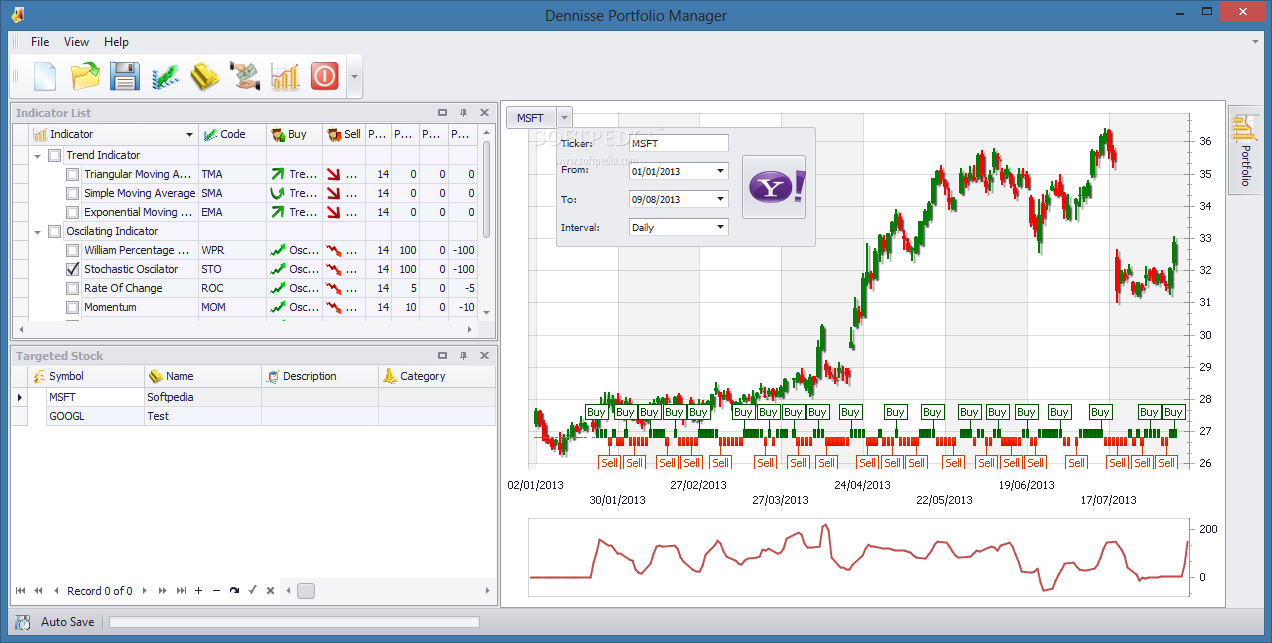The image size is (1272, 643).
Task: Open the Portfolio side tab
Action: pyautogui.click(x=1244, y=151)
